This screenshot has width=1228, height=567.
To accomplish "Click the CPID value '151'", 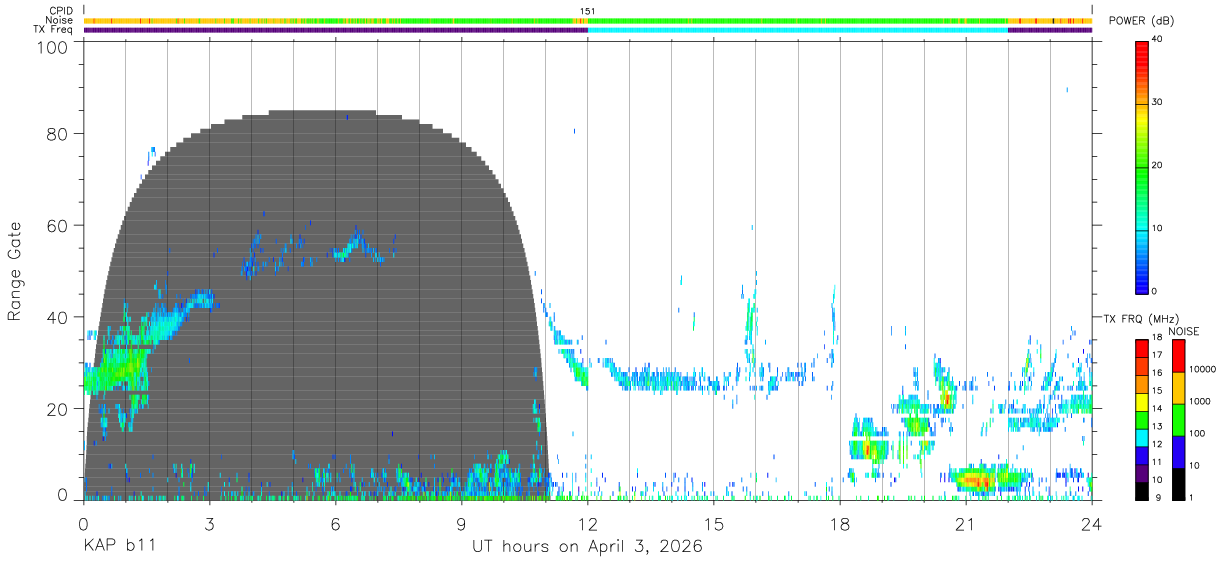I will point(588,11).
